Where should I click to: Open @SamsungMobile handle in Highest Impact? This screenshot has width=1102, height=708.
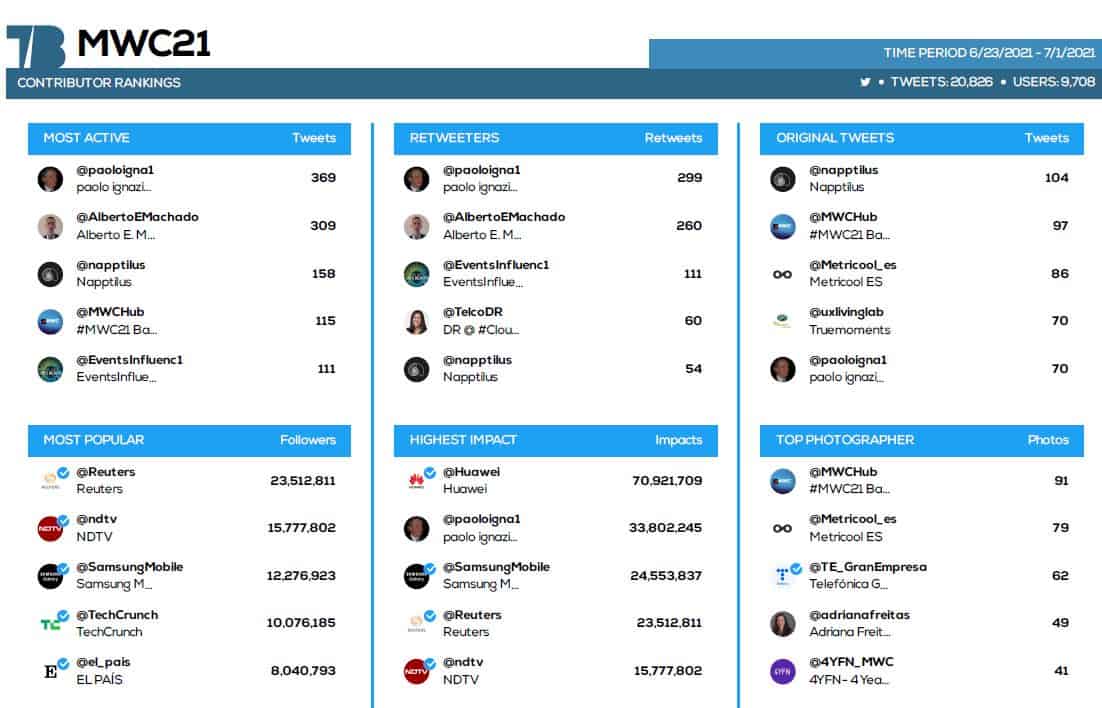(496, 567)
